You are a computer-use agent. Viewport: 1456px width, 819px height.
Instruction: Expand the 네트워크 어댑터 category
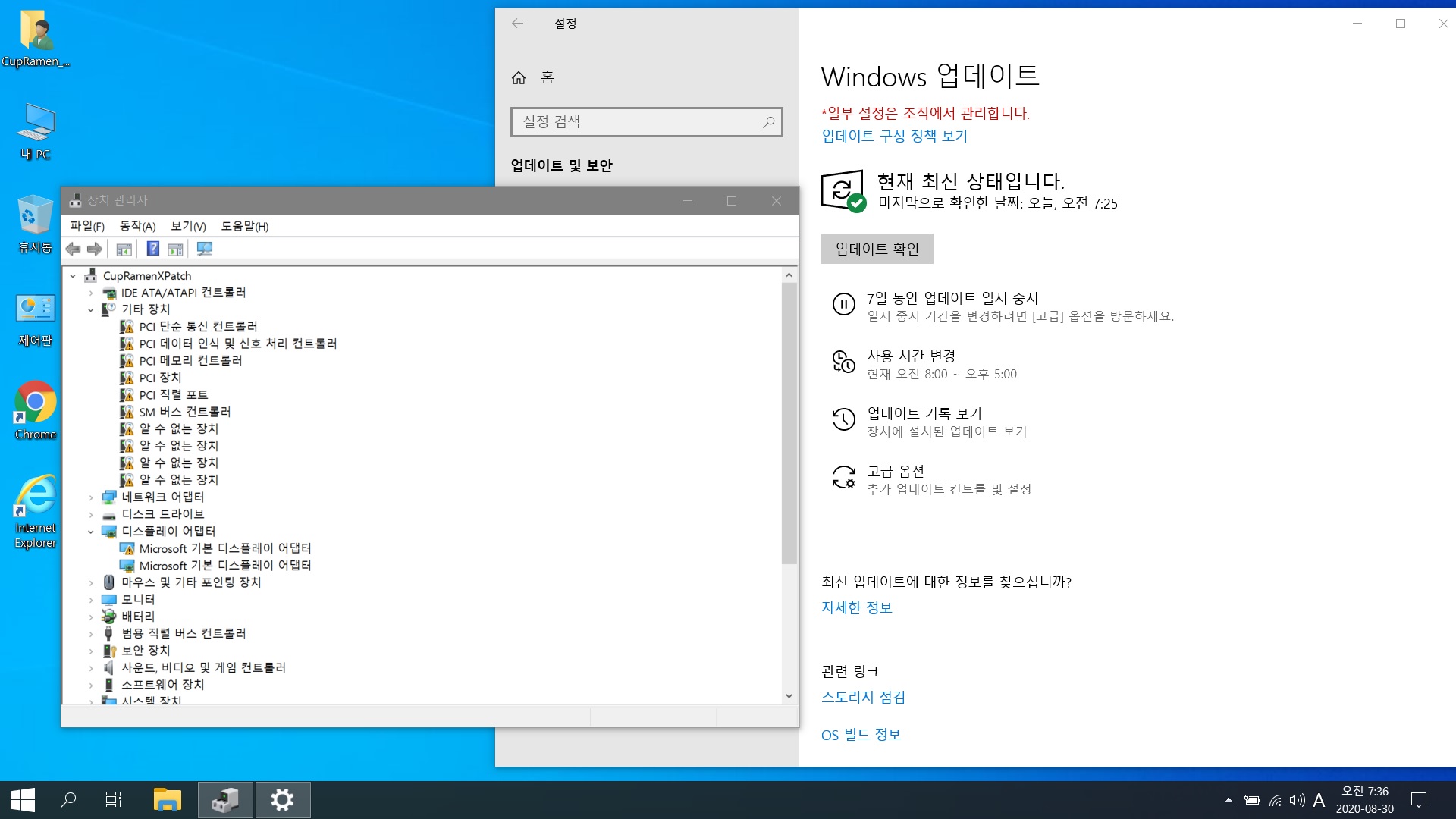91,497
